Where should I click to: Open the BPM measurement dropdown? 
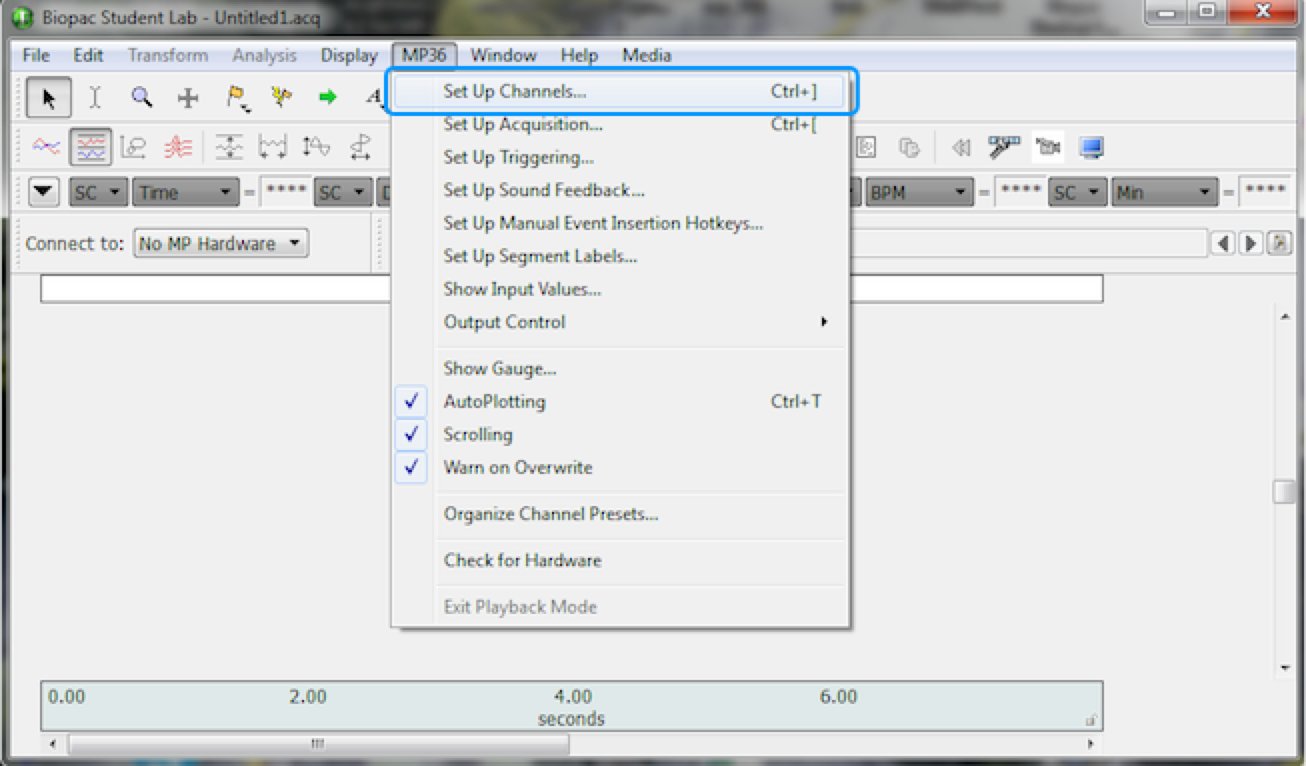tap(919, 192)
